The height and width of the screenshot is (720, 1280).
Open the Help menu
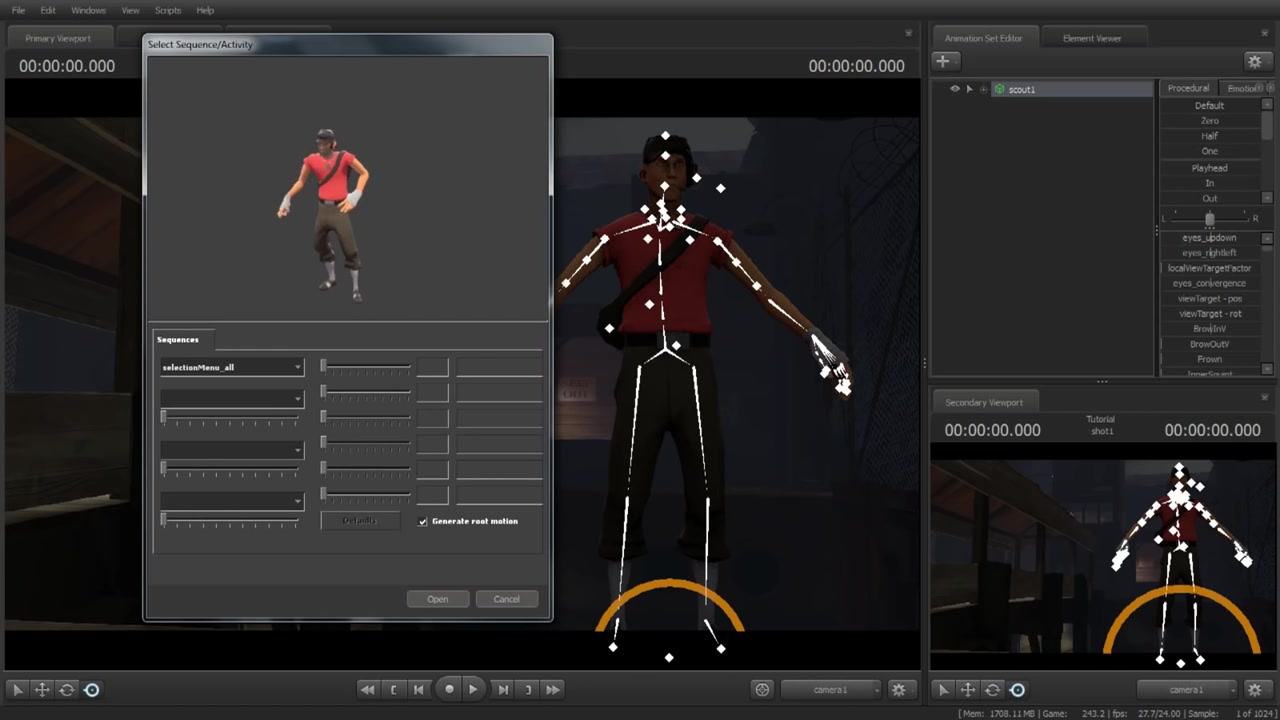205,10
